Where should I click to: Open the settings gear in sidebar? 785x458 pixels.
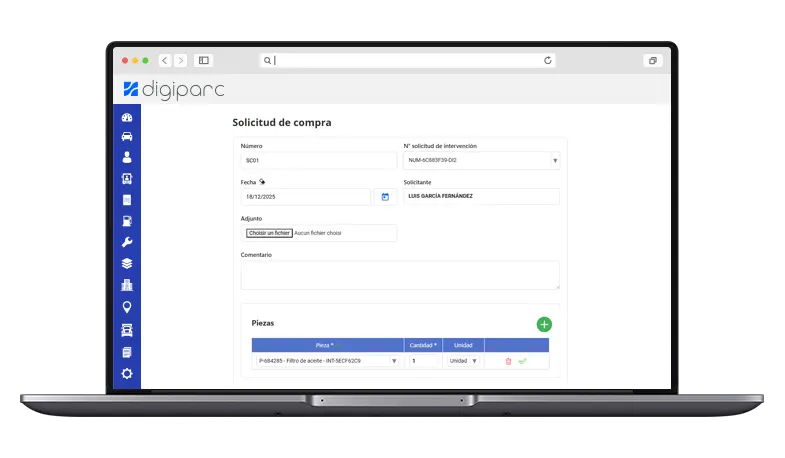click(x=127, y=373)
